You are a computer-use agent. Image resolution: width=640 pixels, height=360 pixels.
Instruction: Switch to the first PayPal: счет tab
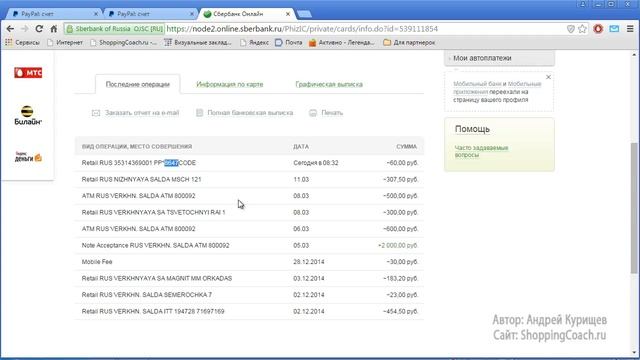54,14
